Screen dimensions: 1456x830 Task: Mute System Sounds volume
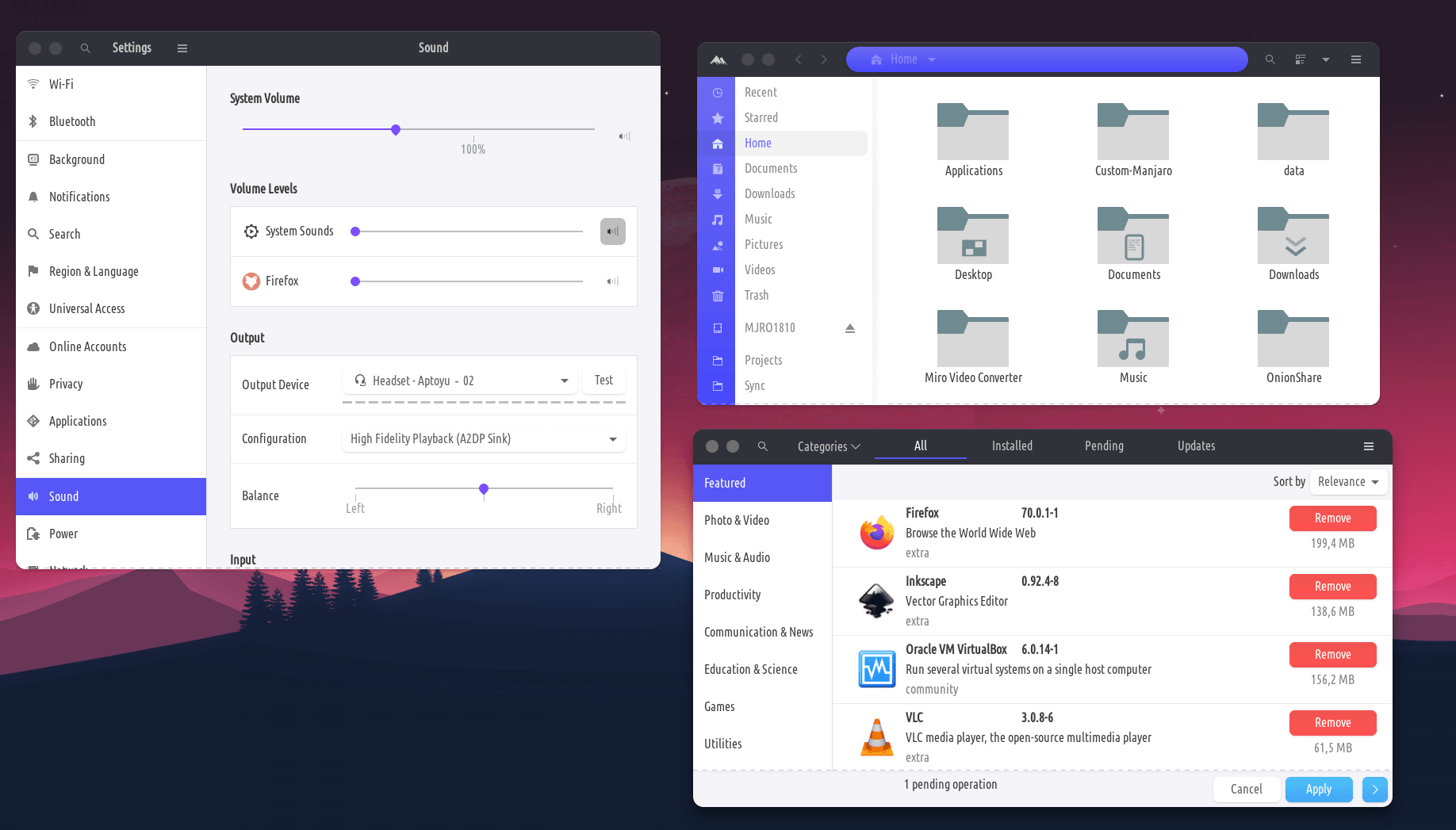[612, 231]
